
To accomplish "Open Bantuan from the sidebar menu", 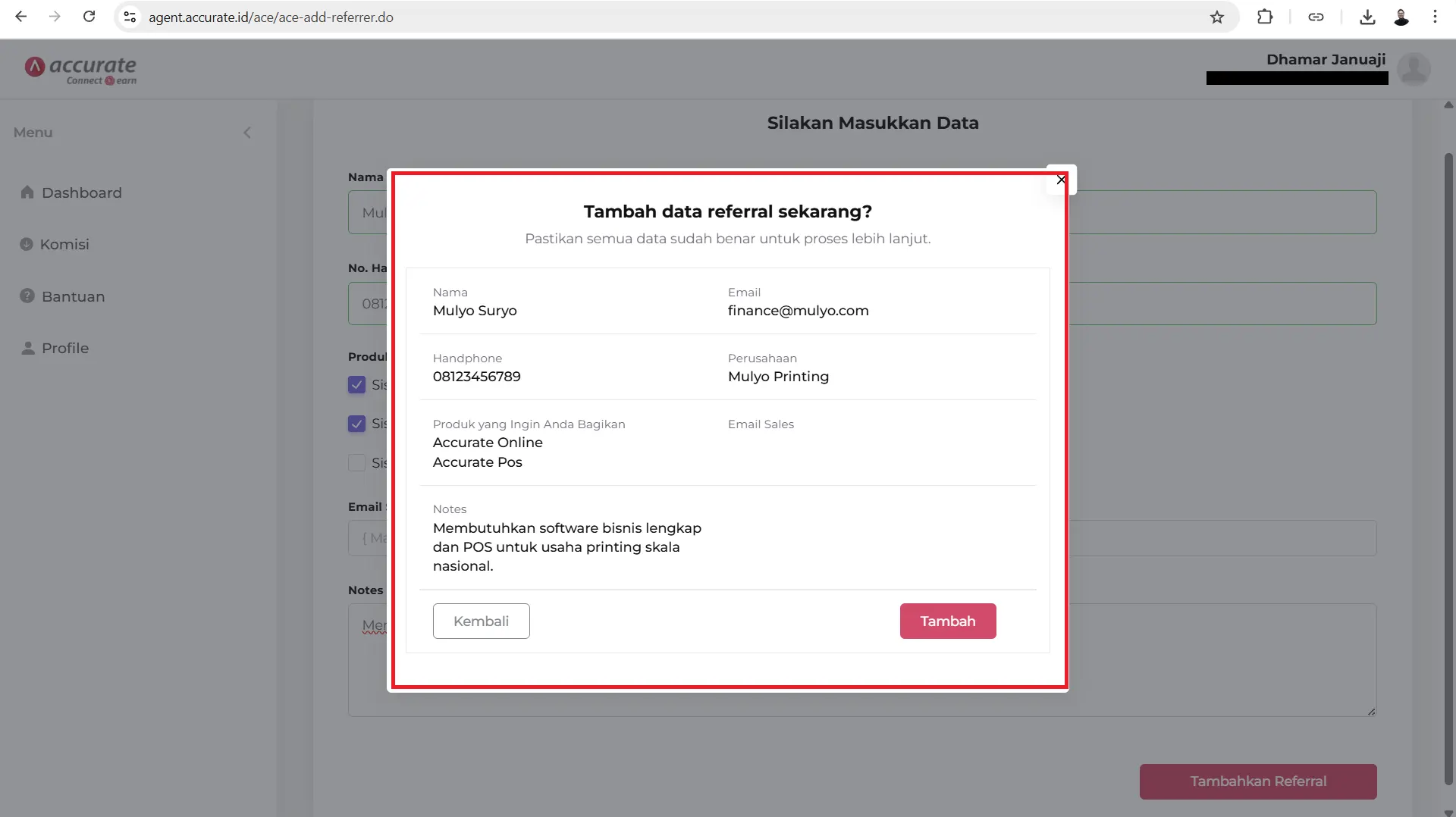I will coord(73,296).
